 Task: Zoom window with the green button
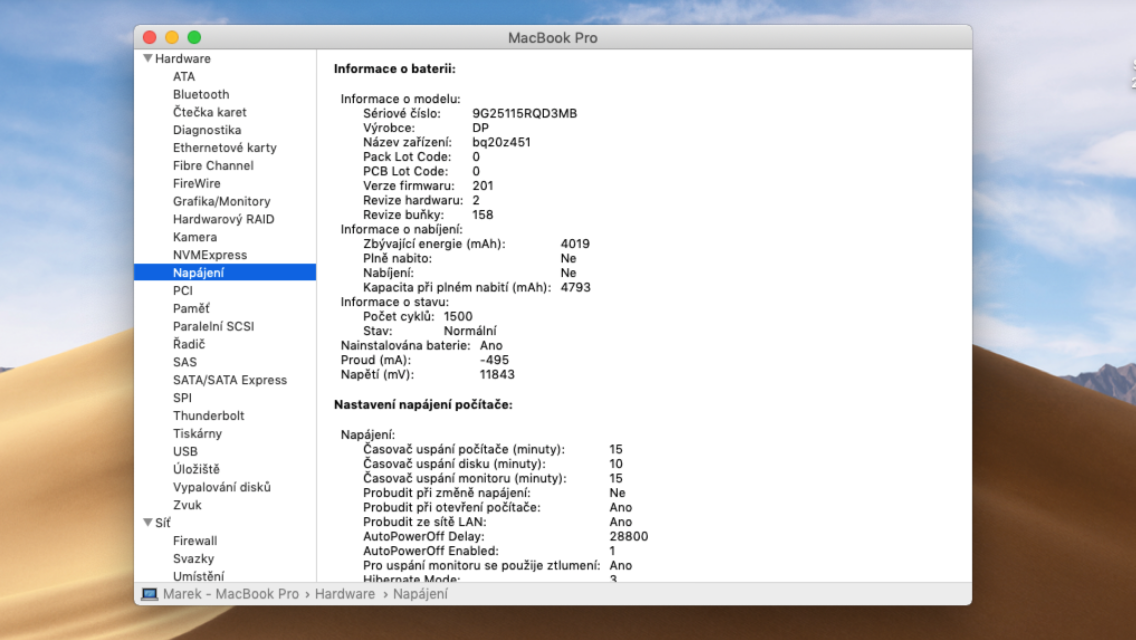(194, 37)
